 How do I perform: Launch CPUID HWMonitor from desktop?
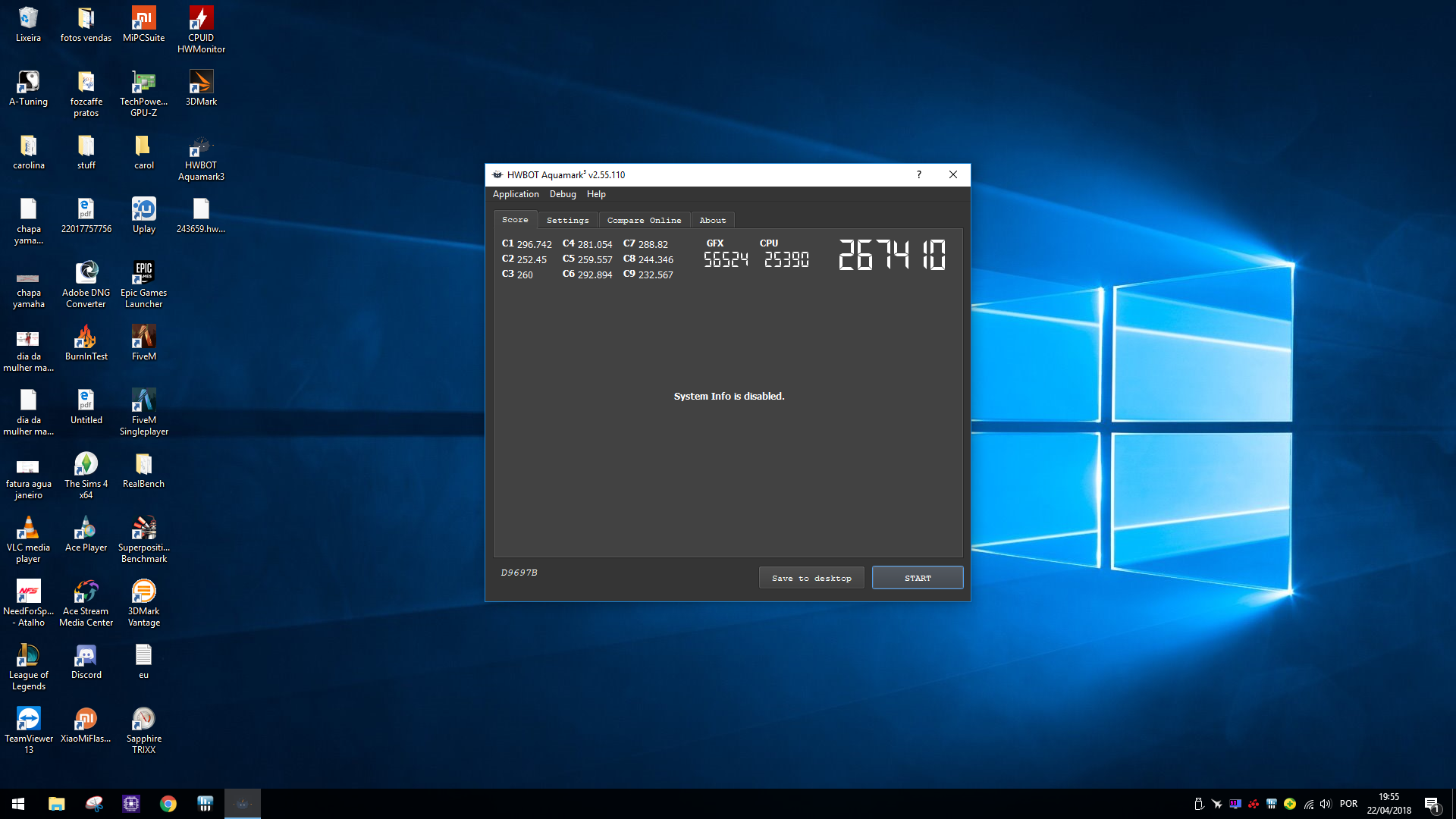click(201, 30)
